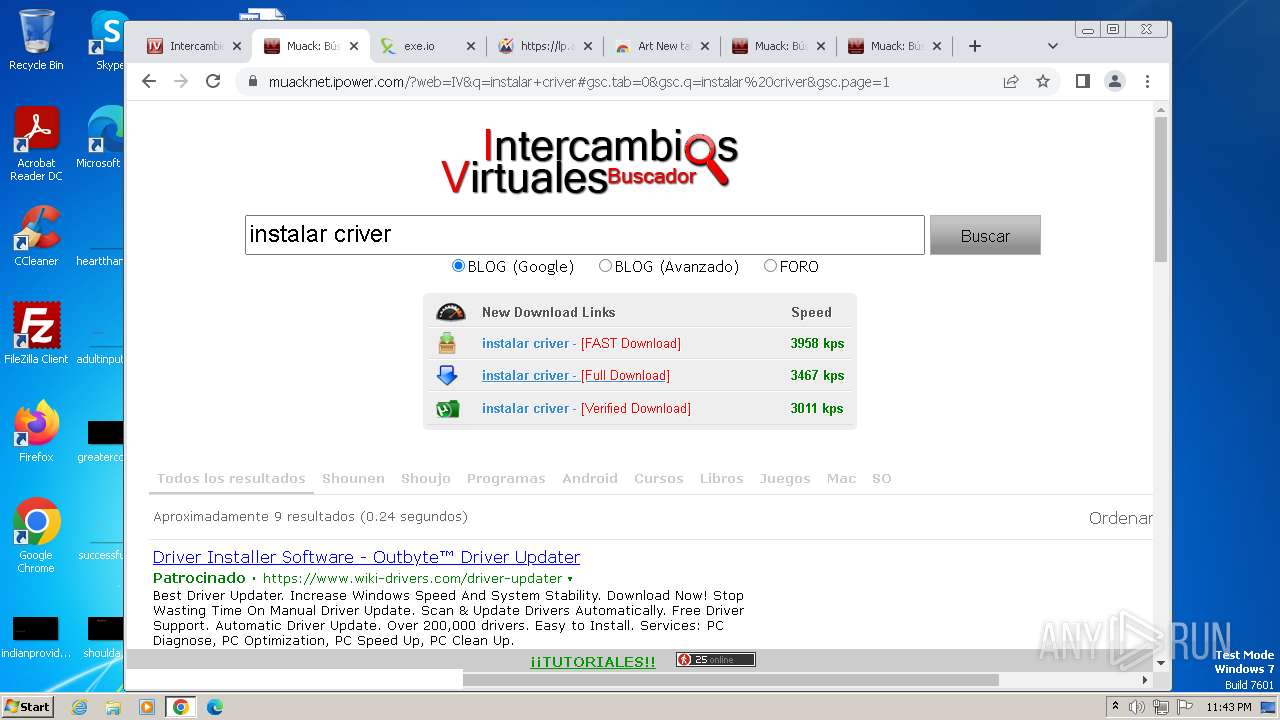Click the blue Full Download arrow icon
1280x720 pixels.
coord(447,375)
